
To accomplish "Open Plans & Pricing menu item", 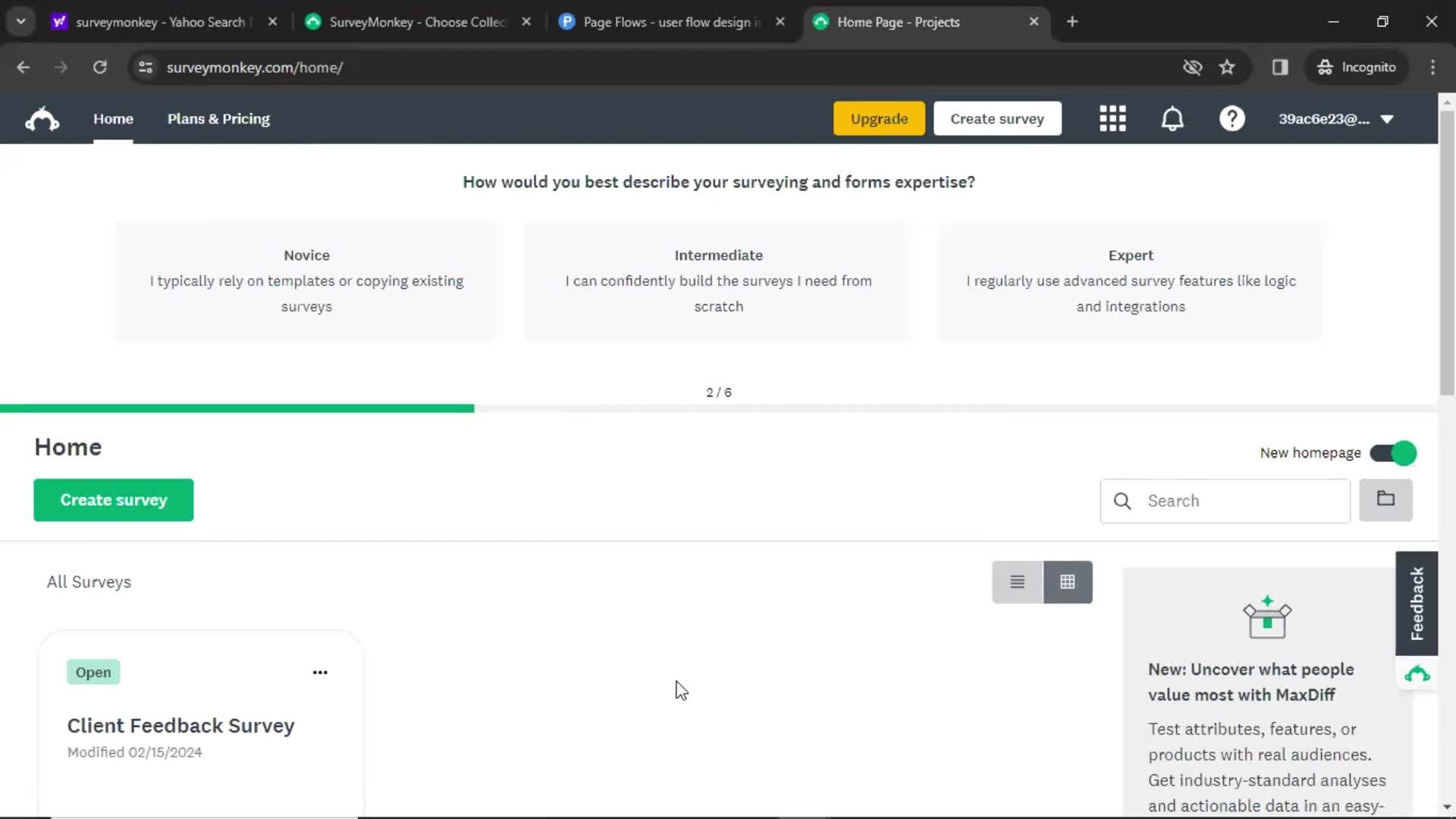I will 219,118.
